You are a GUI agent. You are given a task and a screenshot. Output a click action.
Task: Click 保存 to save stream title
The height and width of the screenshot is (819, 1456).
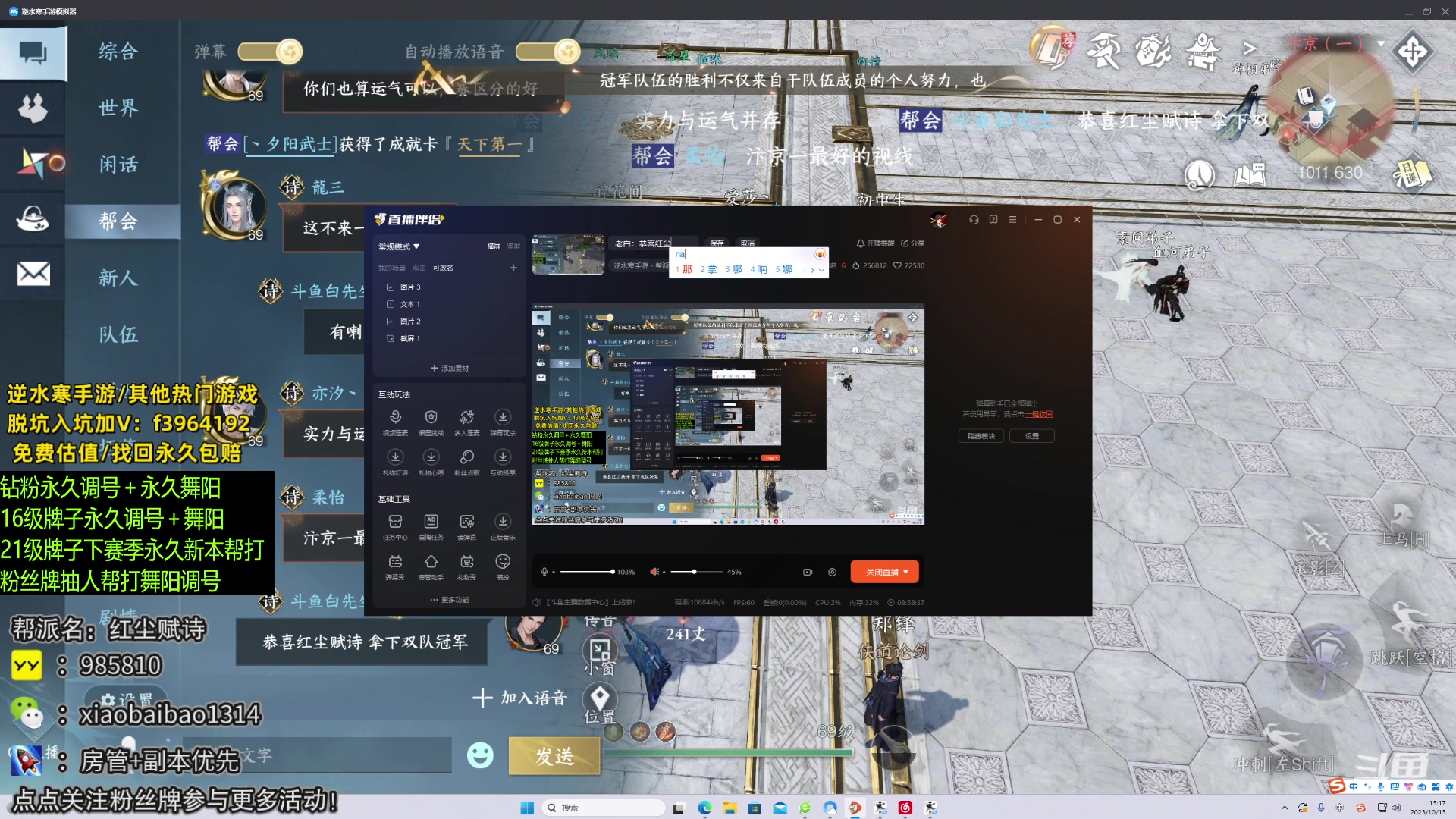click(x=717, y=243)
